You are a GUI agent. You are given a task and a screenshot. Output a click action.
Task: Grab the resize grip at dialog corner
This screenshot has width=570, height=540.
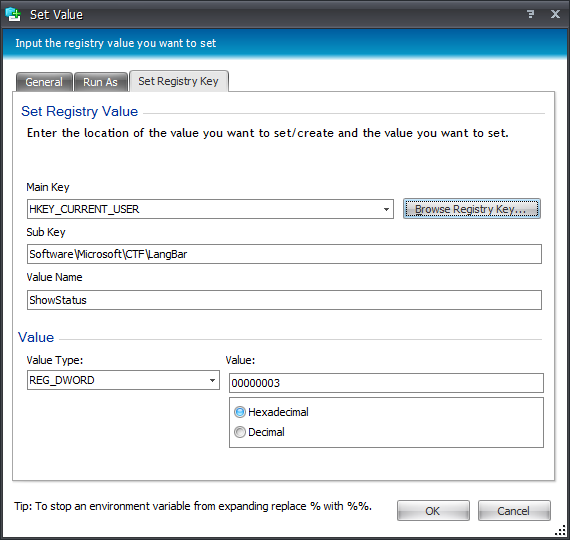pyautogui.click(x=561, y=531)
